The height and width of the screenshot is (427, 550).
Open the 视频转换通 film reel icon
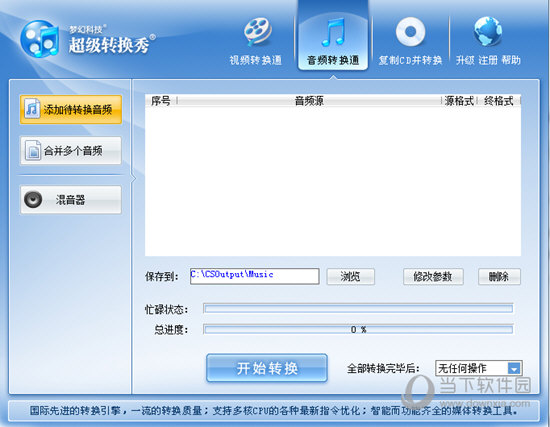click(258, 32)
